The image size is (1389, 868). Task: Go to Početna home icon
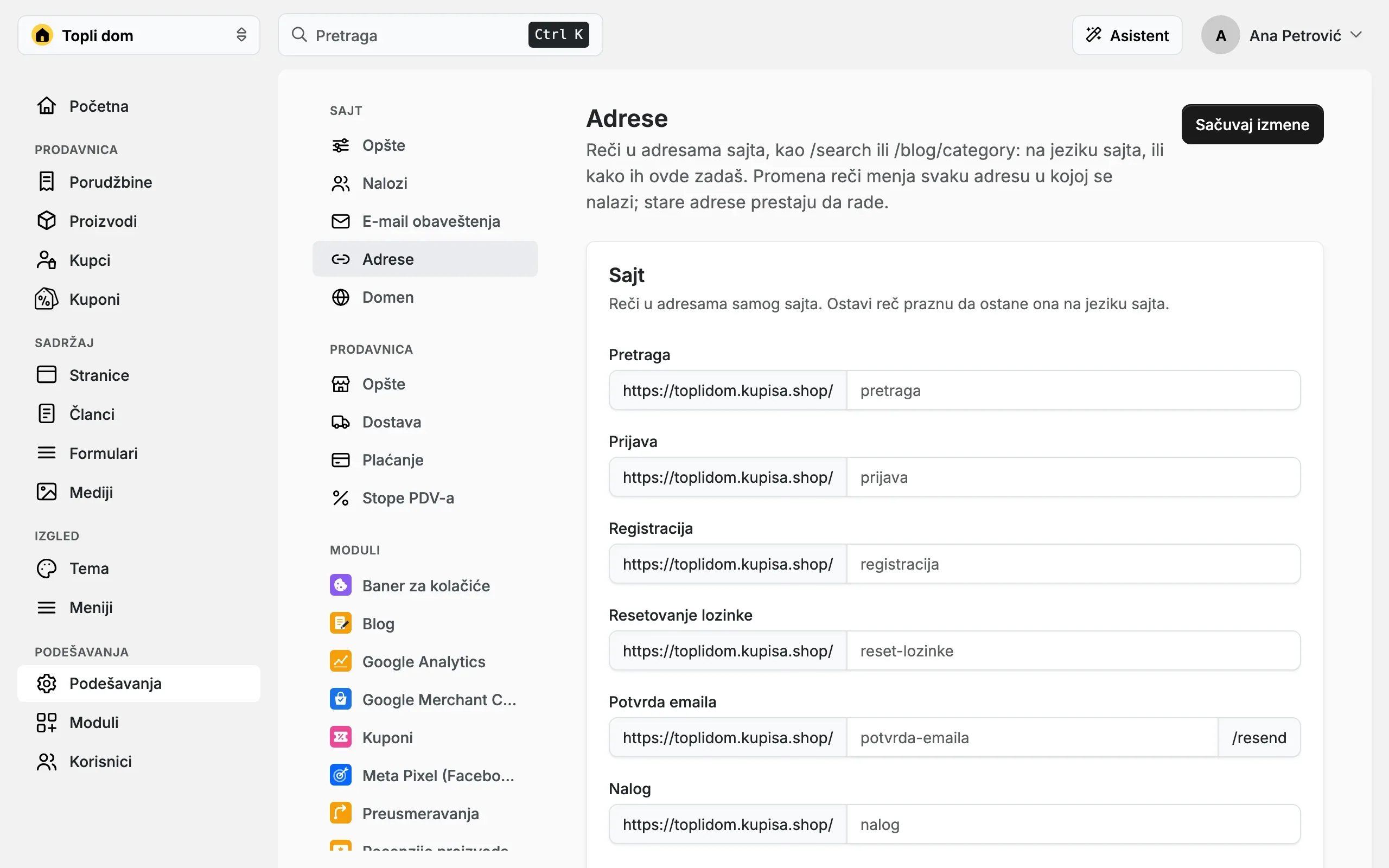pos(47,106)
